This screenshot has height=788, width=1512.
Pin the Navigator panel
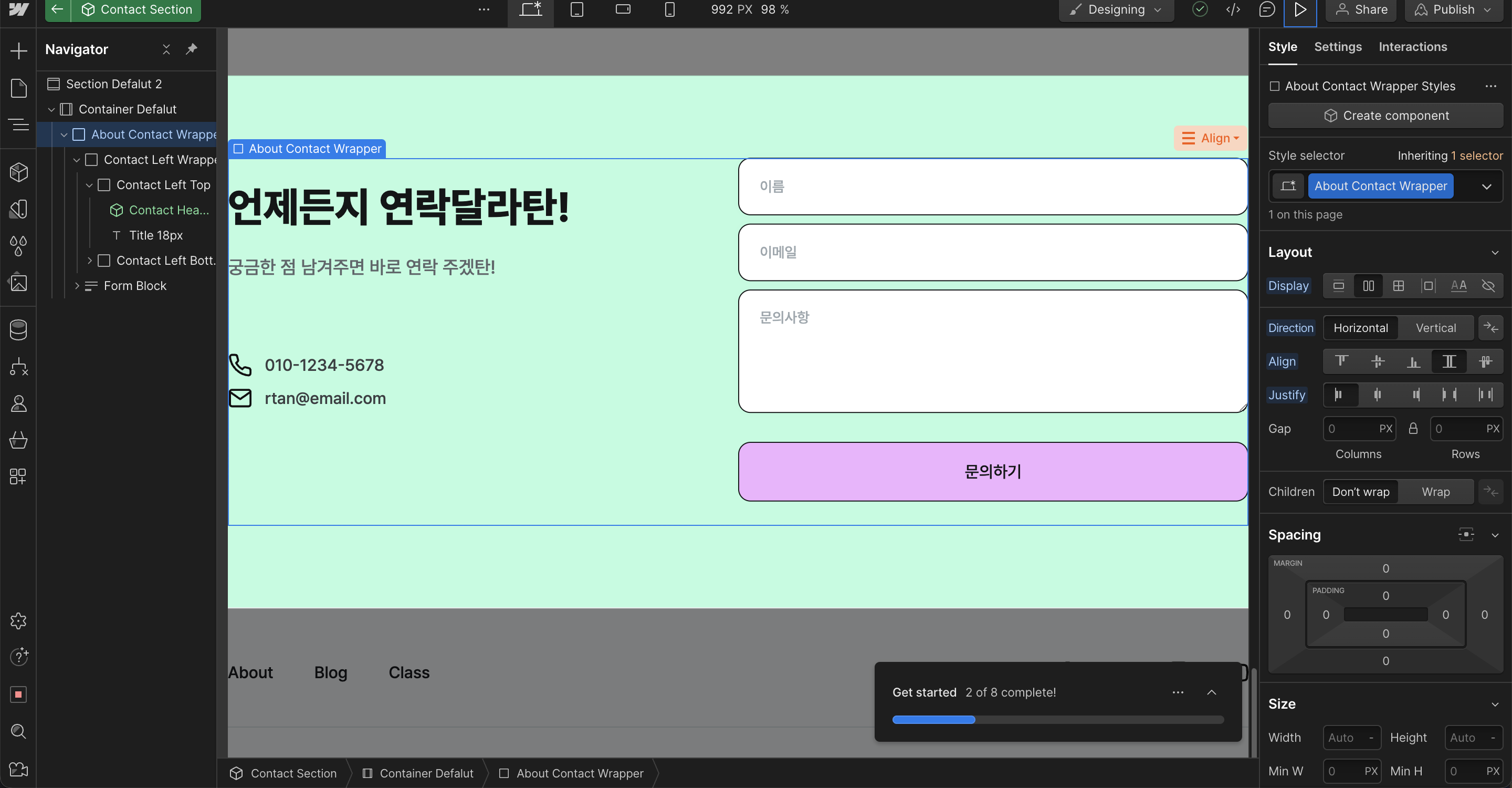point(191,49)
